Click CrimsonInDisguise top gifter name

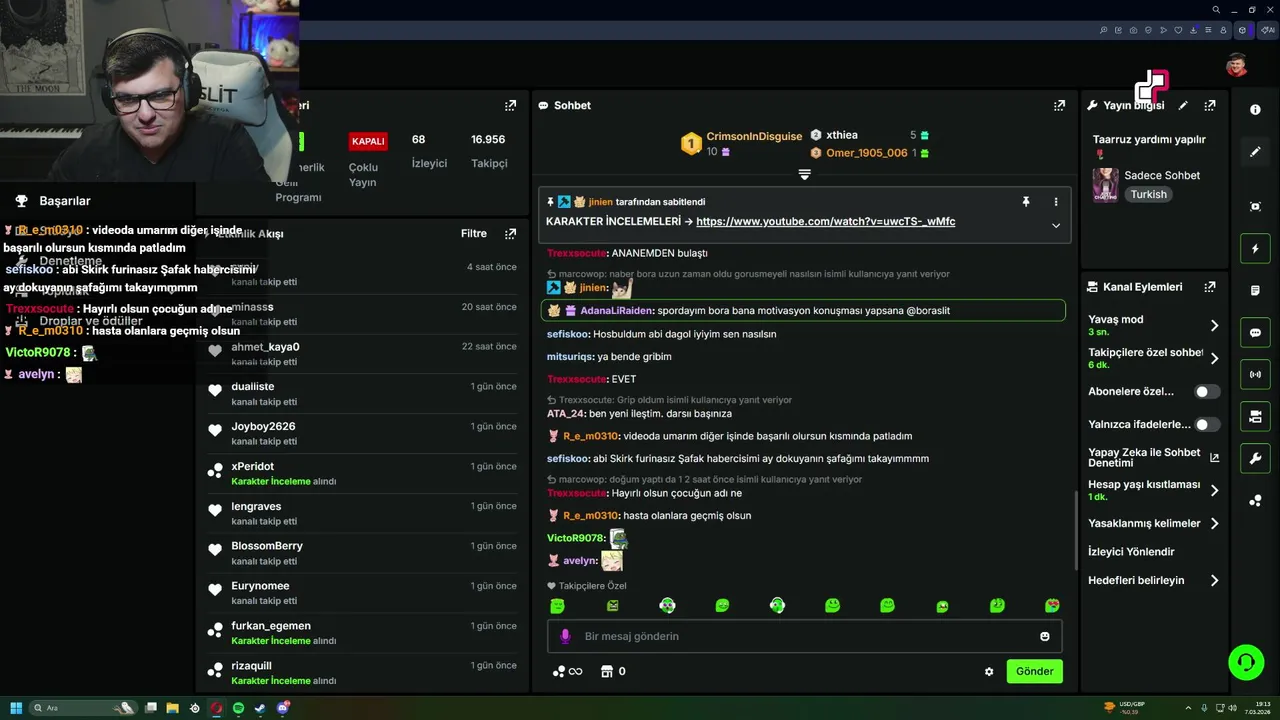click(754, 137)
